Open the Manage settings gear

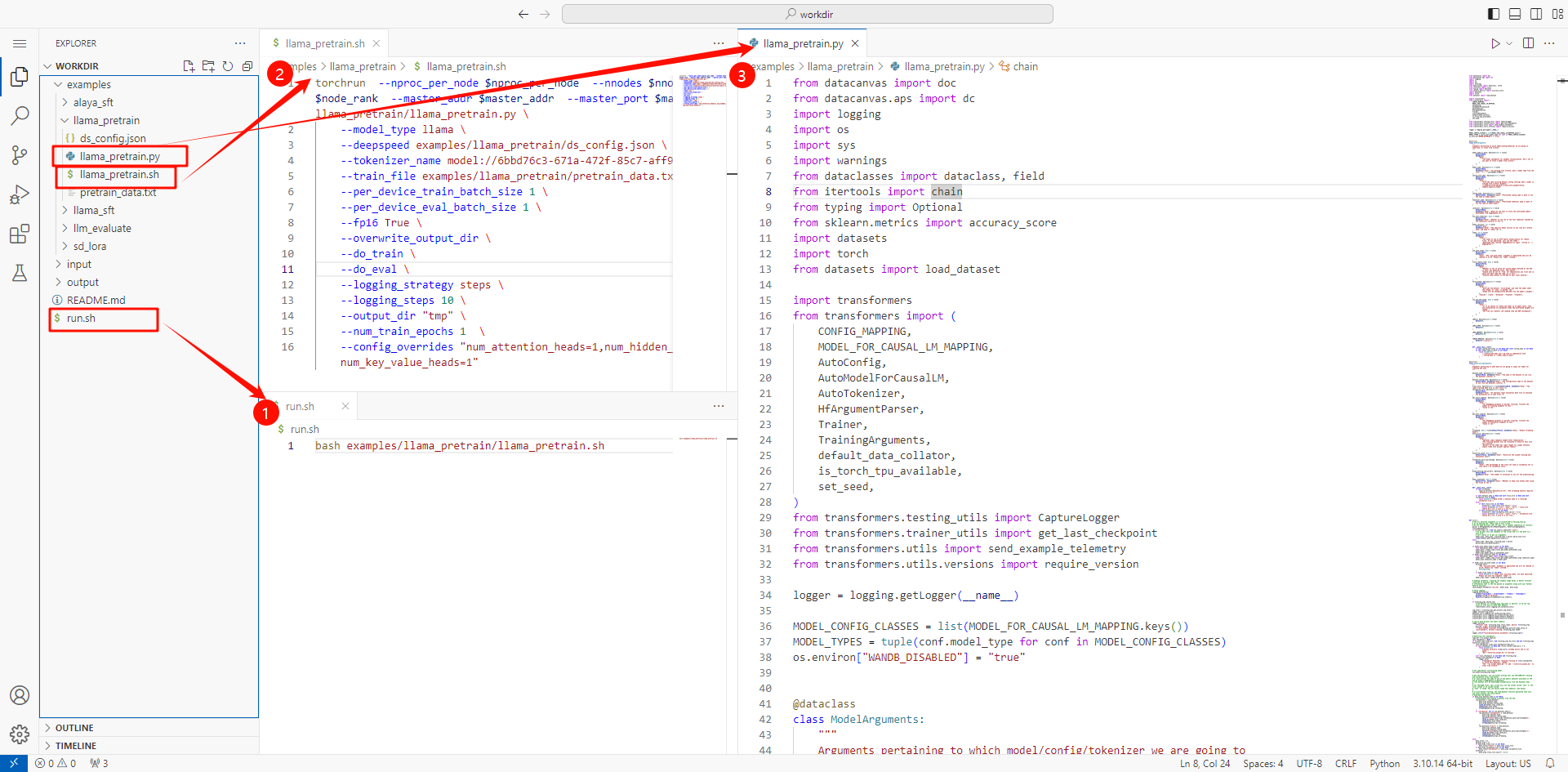coord(20,734)
